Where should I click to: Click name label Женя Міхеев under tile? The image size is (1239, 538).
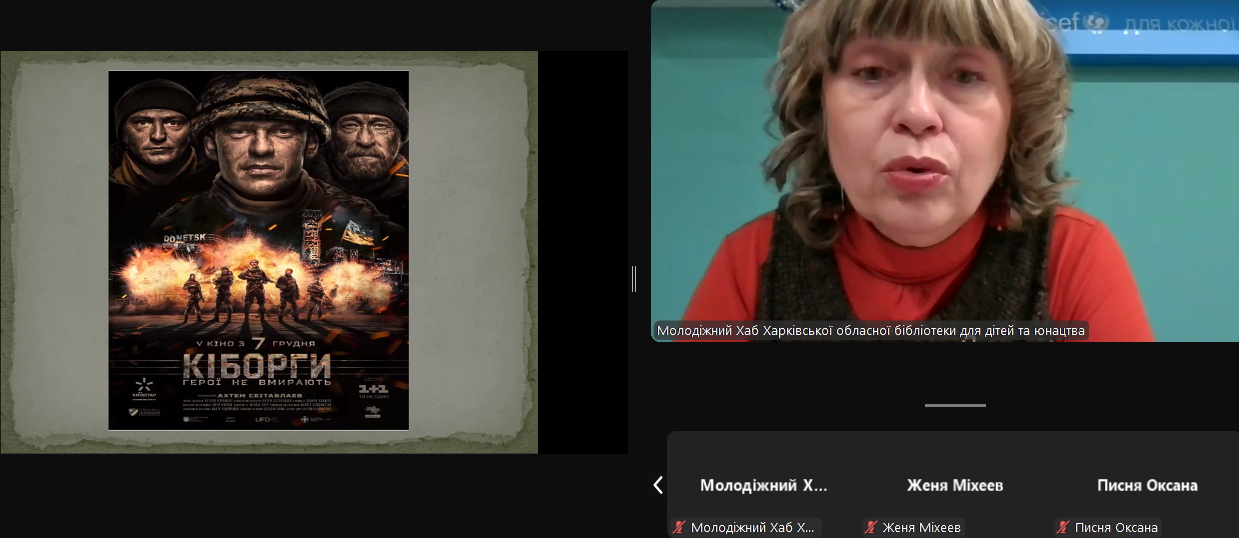pyautogui.click(x=921, y=528)
